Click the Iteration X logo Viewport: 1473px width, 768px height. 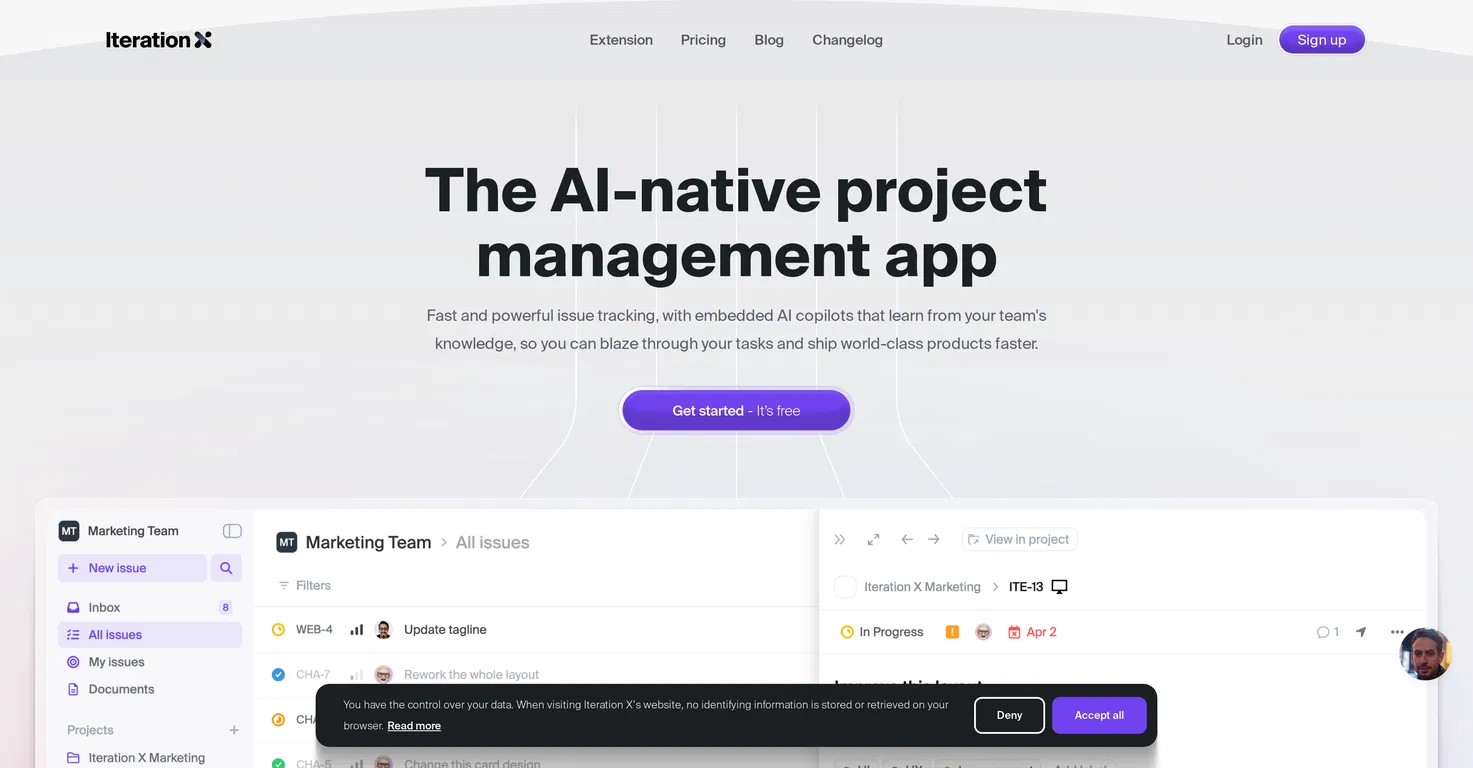point(159,40)
